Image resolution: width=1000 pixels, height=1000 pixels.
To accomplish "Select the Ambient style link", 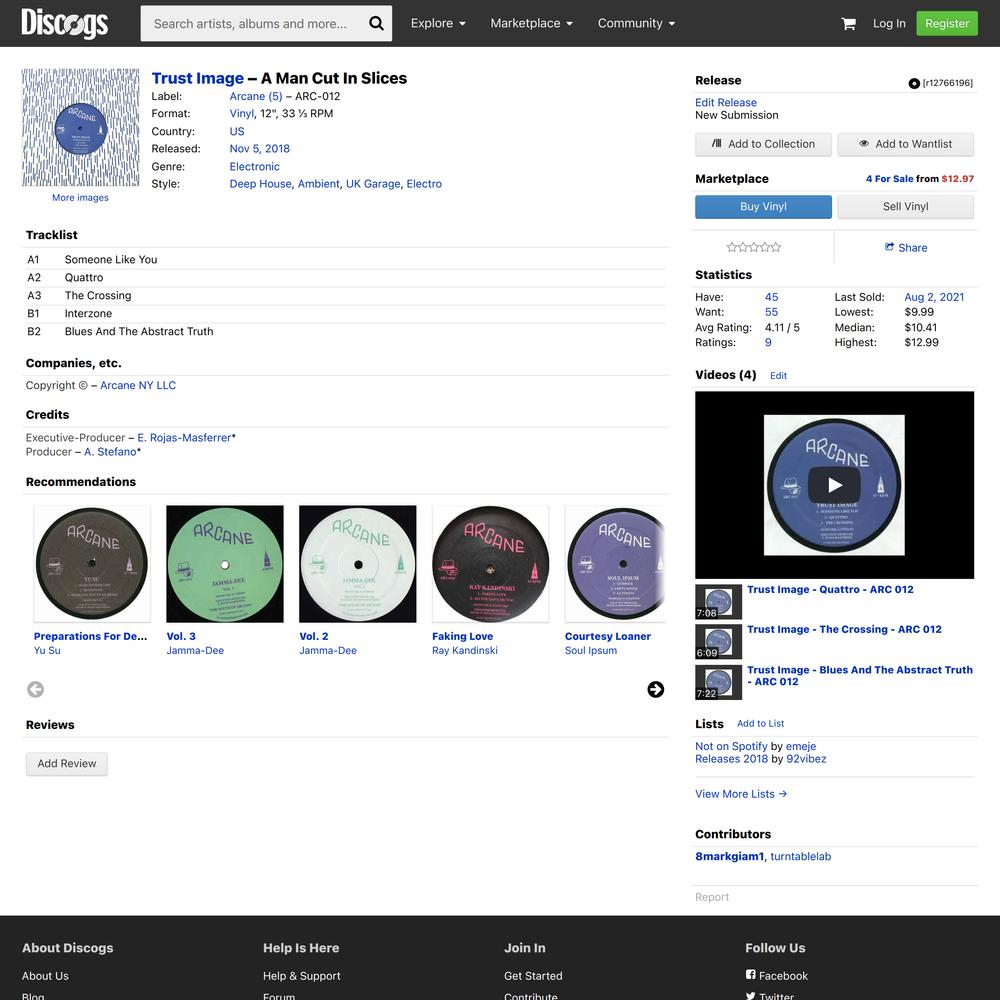I will tap(318, 184).
